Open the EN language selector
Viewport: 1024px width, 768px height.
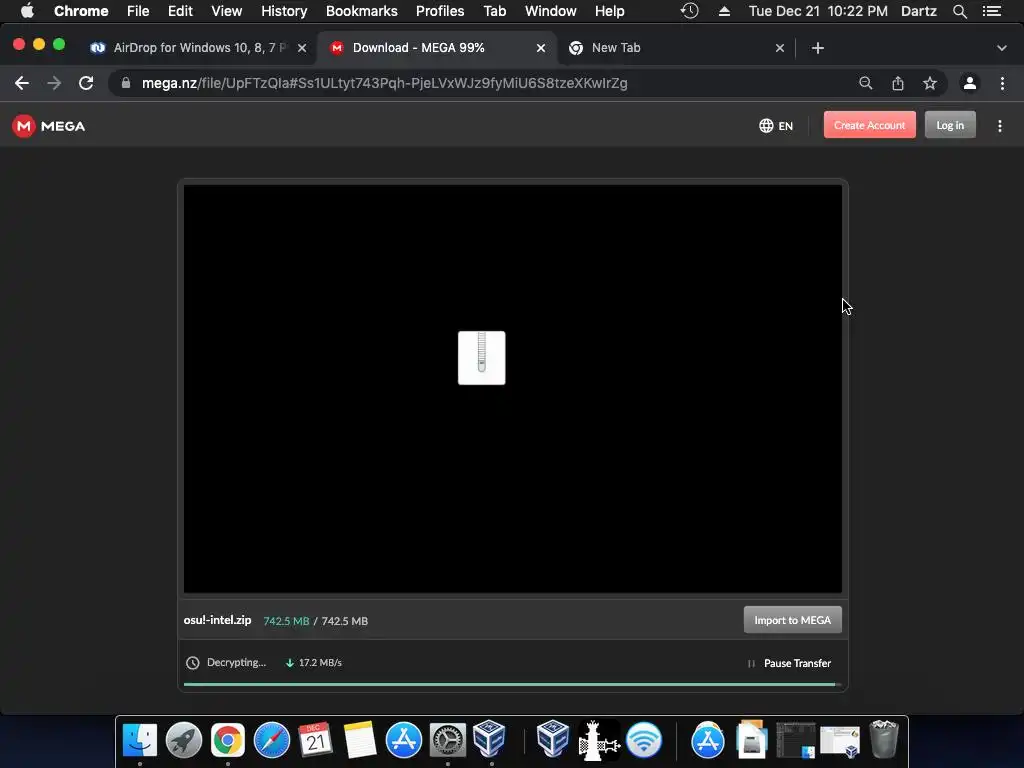pos(776,126)
